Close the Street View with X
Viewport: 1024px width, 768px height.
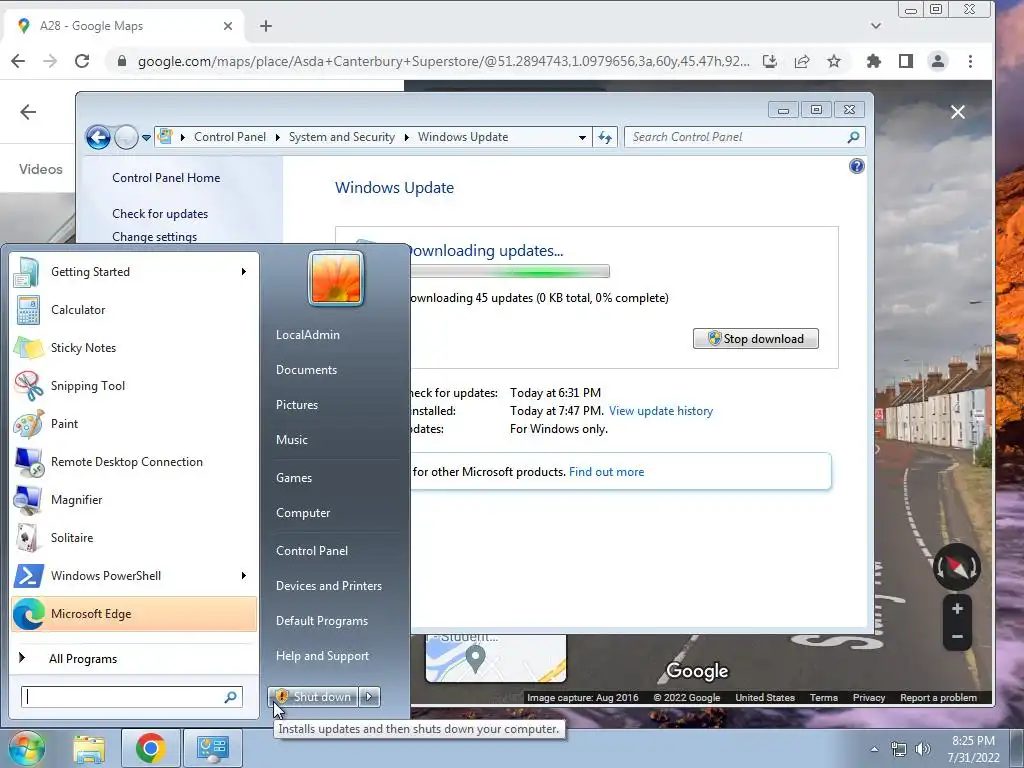pyautogui.click(x=957, y=112)
